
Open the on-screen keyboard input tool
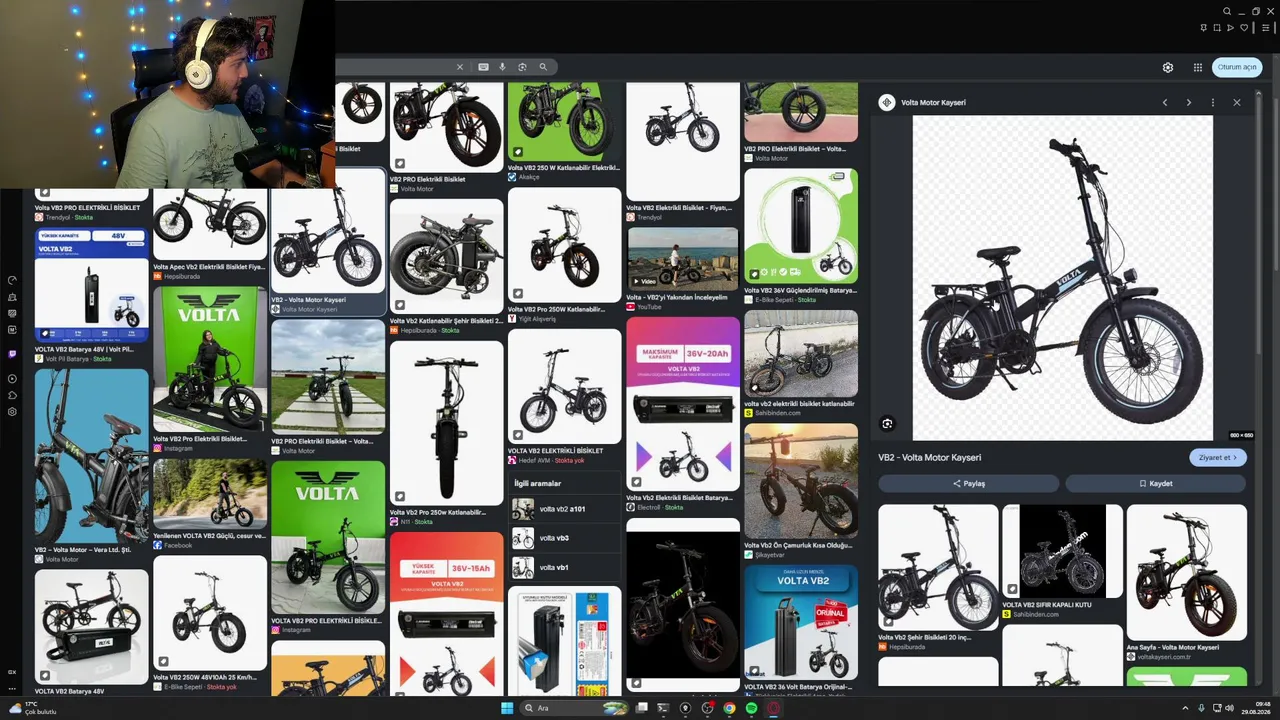pyautogui.click(x=483, y=67)
